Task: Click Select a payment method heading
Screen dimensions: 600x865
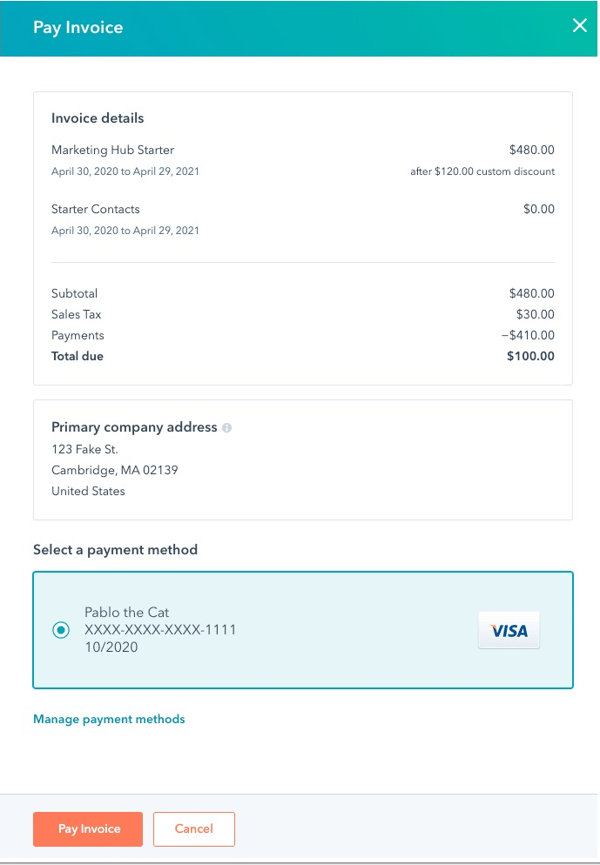Action: [x=115, y=550]
